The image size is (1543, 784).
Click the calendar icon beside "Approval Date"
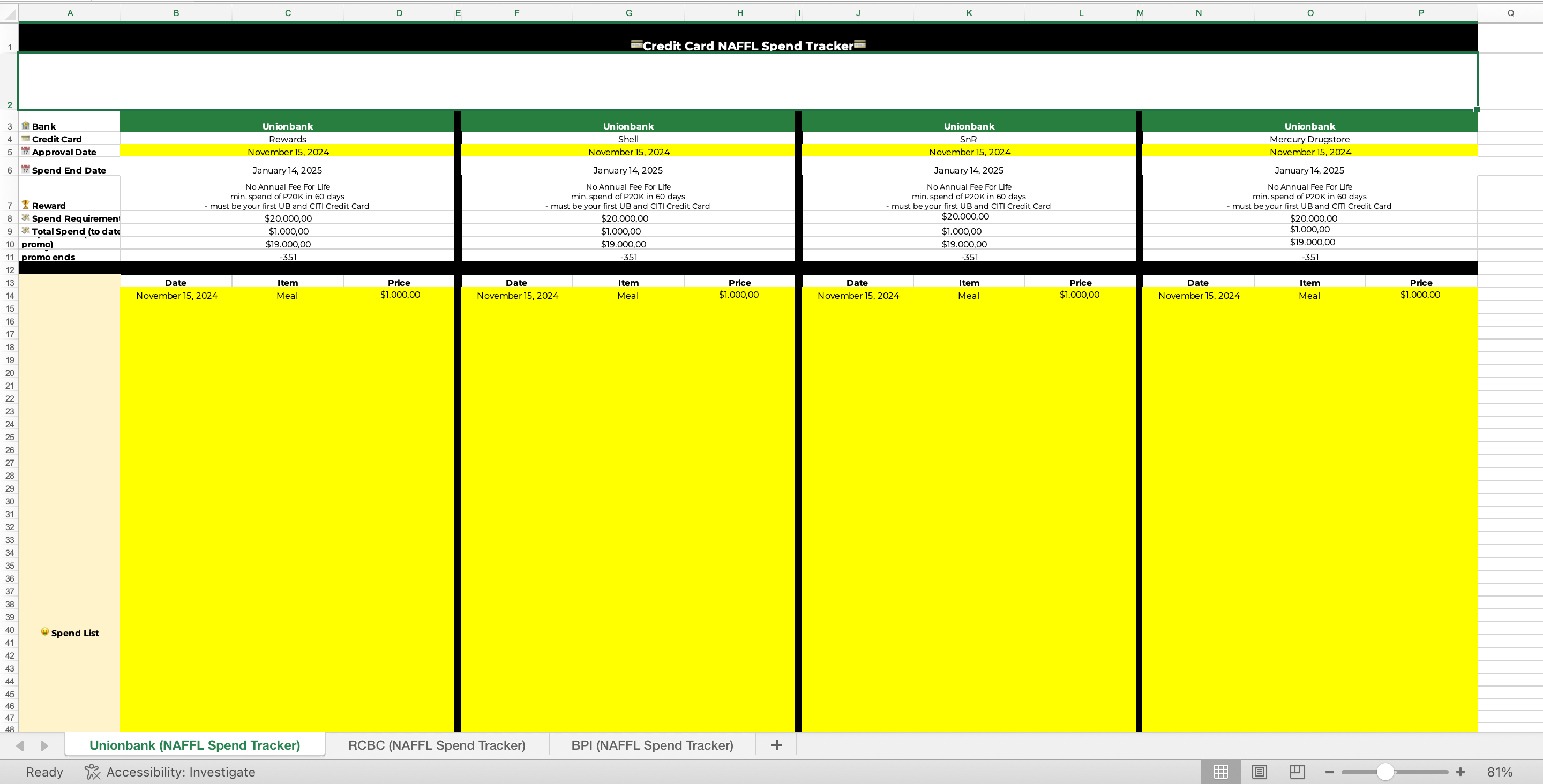coord(26,152)
